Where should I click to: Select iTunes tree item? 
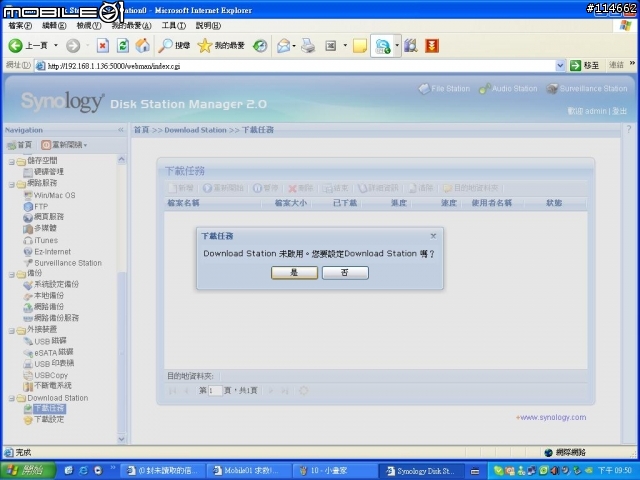pyautogui.click(x=41, y=240)
